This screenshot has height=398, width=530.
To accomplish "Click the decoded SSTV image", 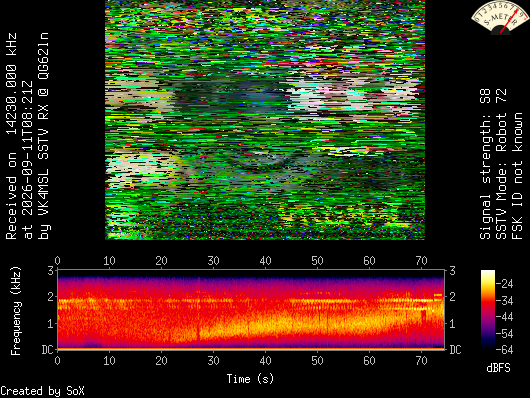I will coord(265,120).
